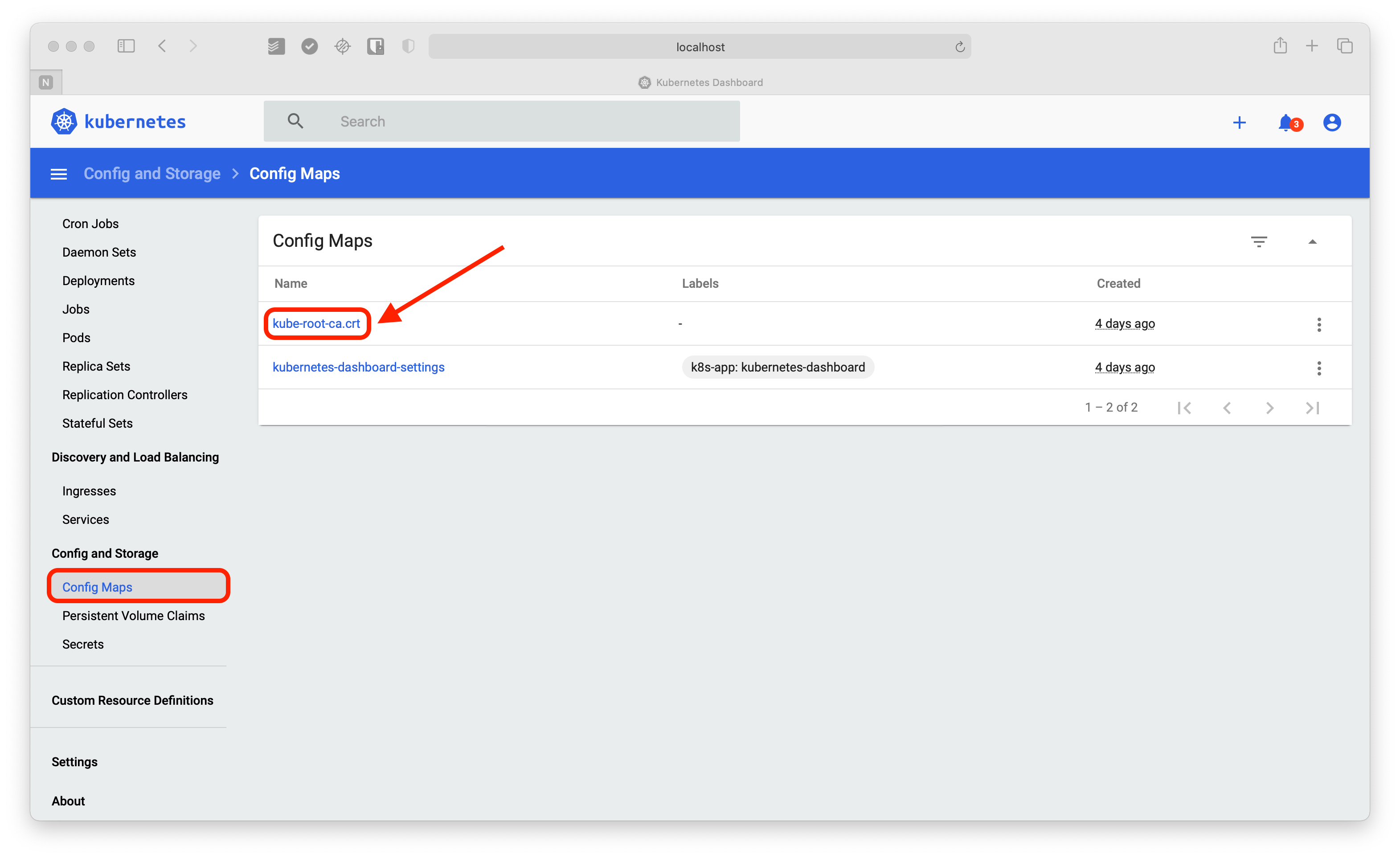Open Daemon Sets in sidebar
This screenshot has height=858, width=1400.
(x=99, y=252)
